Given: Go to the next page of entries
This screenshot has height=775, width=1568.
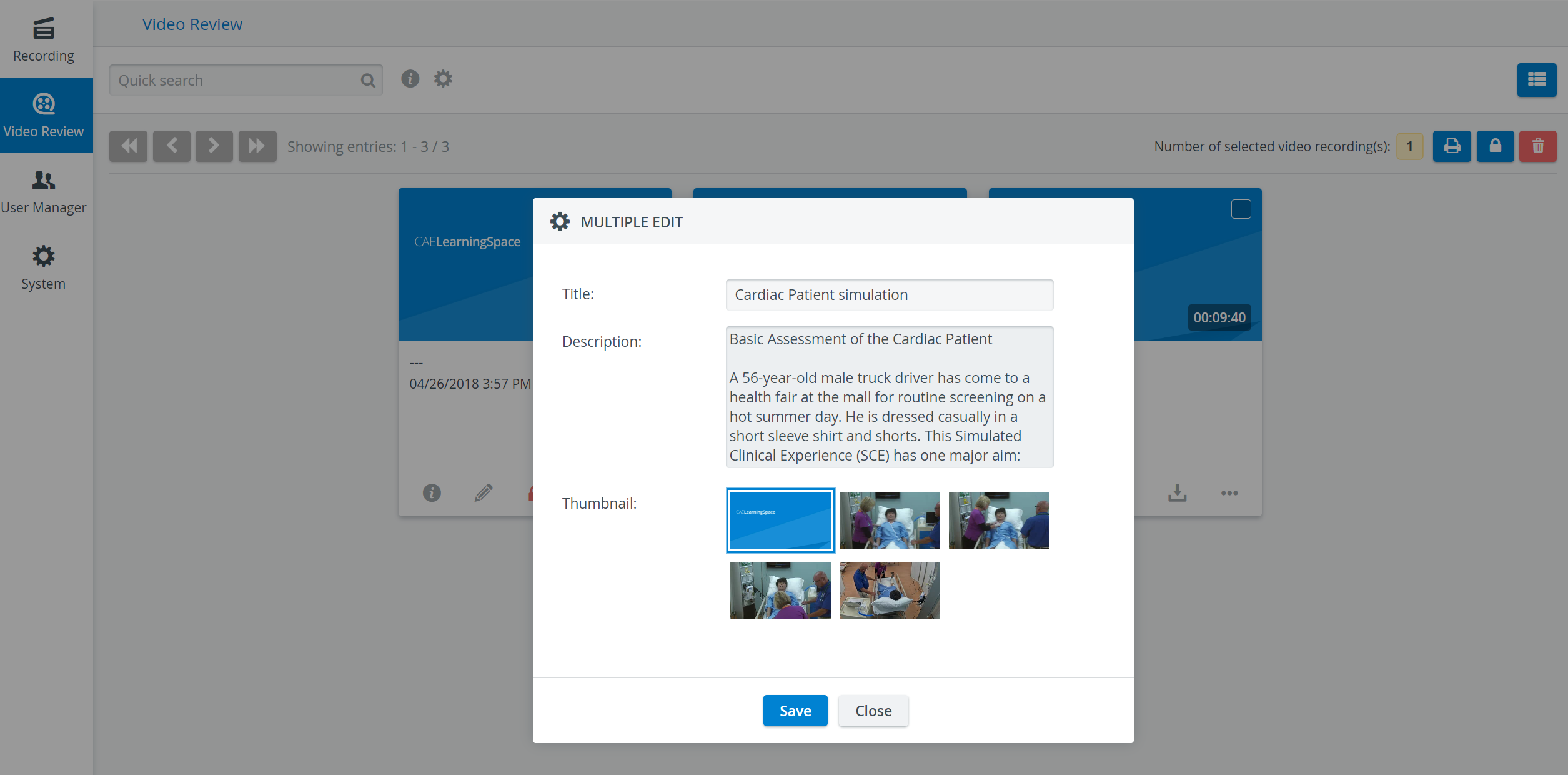Looking at the screenshot, I should pos(214,146).
